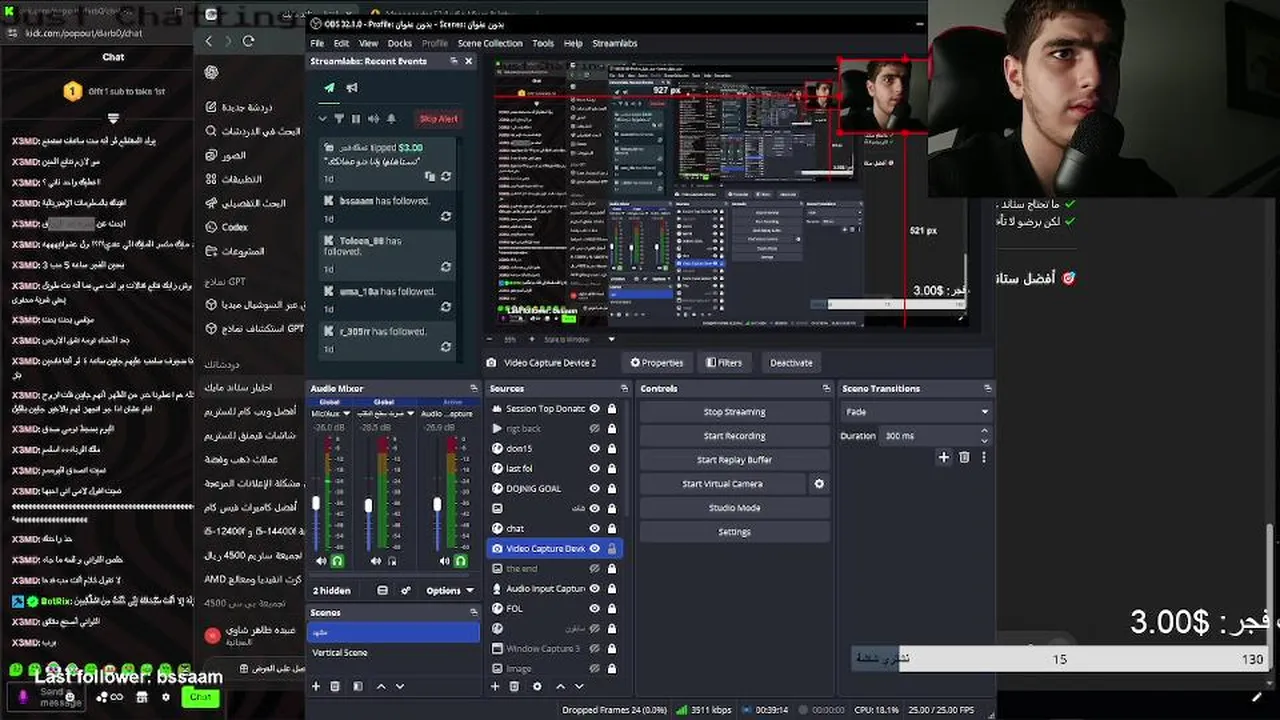
Task: Replay the r_305rr follow alert
Action: click(x=446, y=347)
